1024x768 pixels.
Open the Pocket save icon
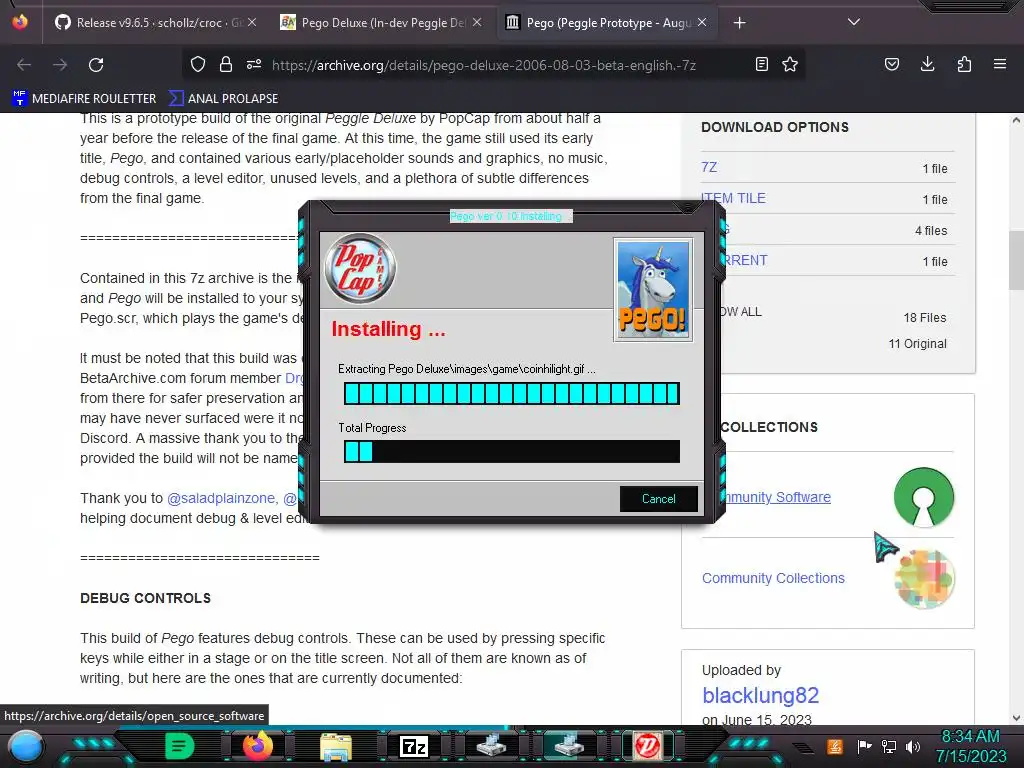coord(892,64)
